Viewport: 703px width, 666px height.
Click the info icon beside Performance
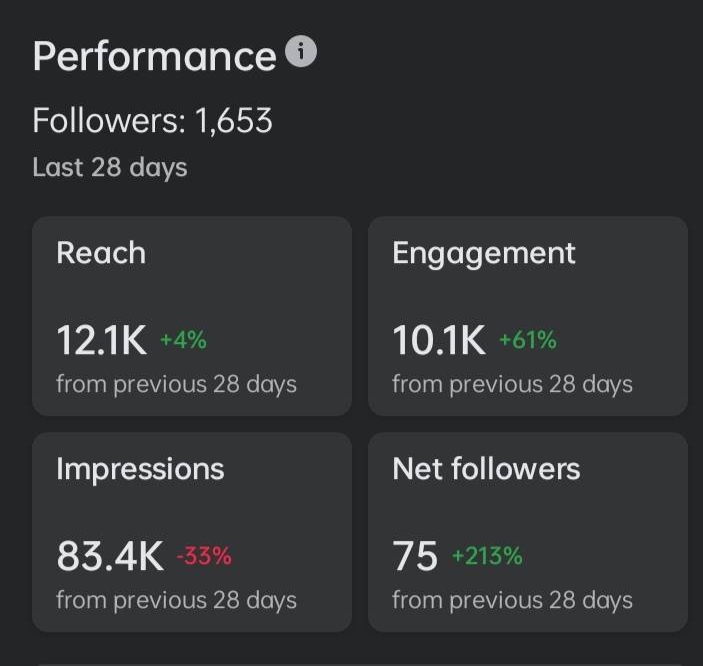click(301, 52)
